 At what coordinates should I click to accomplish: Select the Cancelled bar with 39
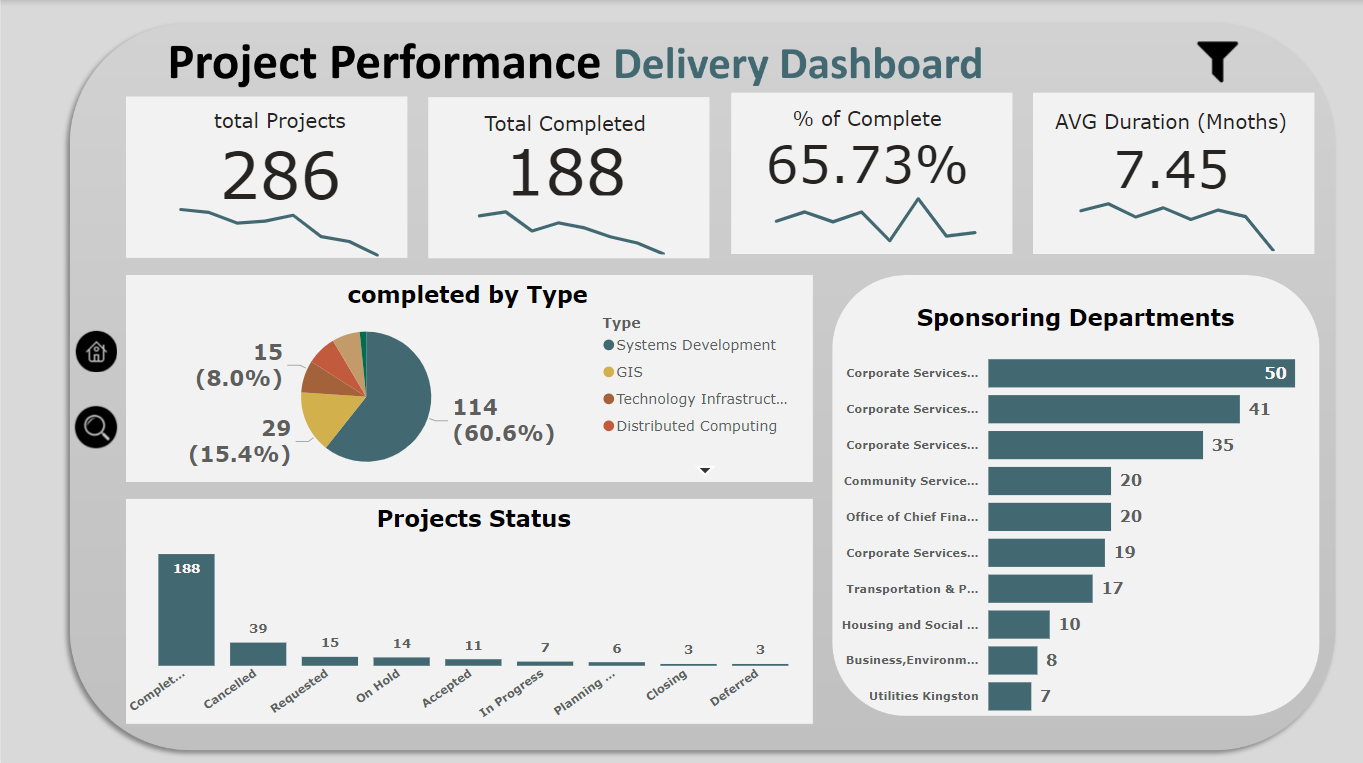258,654
